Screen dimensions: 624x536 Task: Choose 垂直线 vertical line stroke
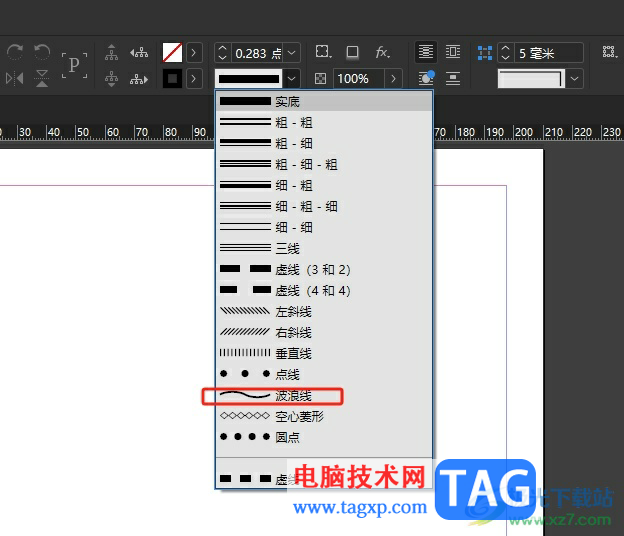tap(324, 353)
